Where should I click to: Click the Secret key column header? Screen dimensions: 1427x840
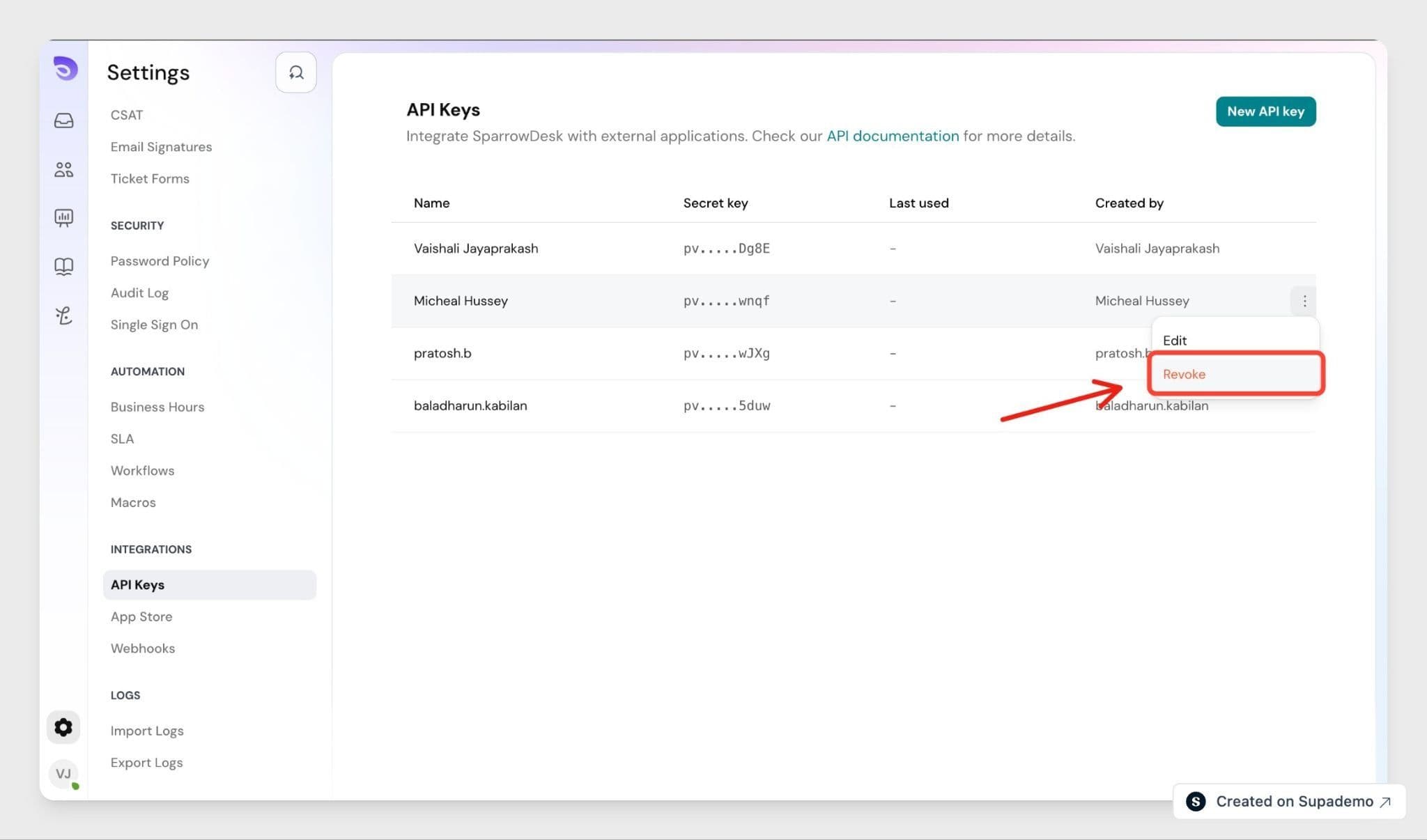click(716, 203)
